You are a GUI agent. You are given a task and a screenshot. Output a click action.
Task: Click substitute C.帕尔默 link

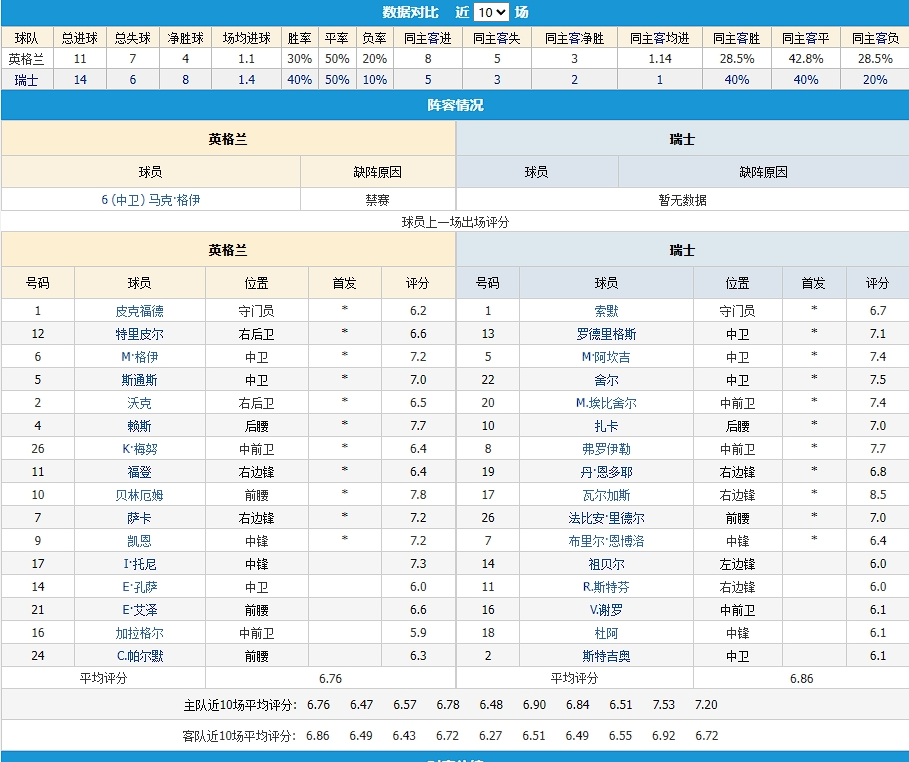(x=139, y=656)
